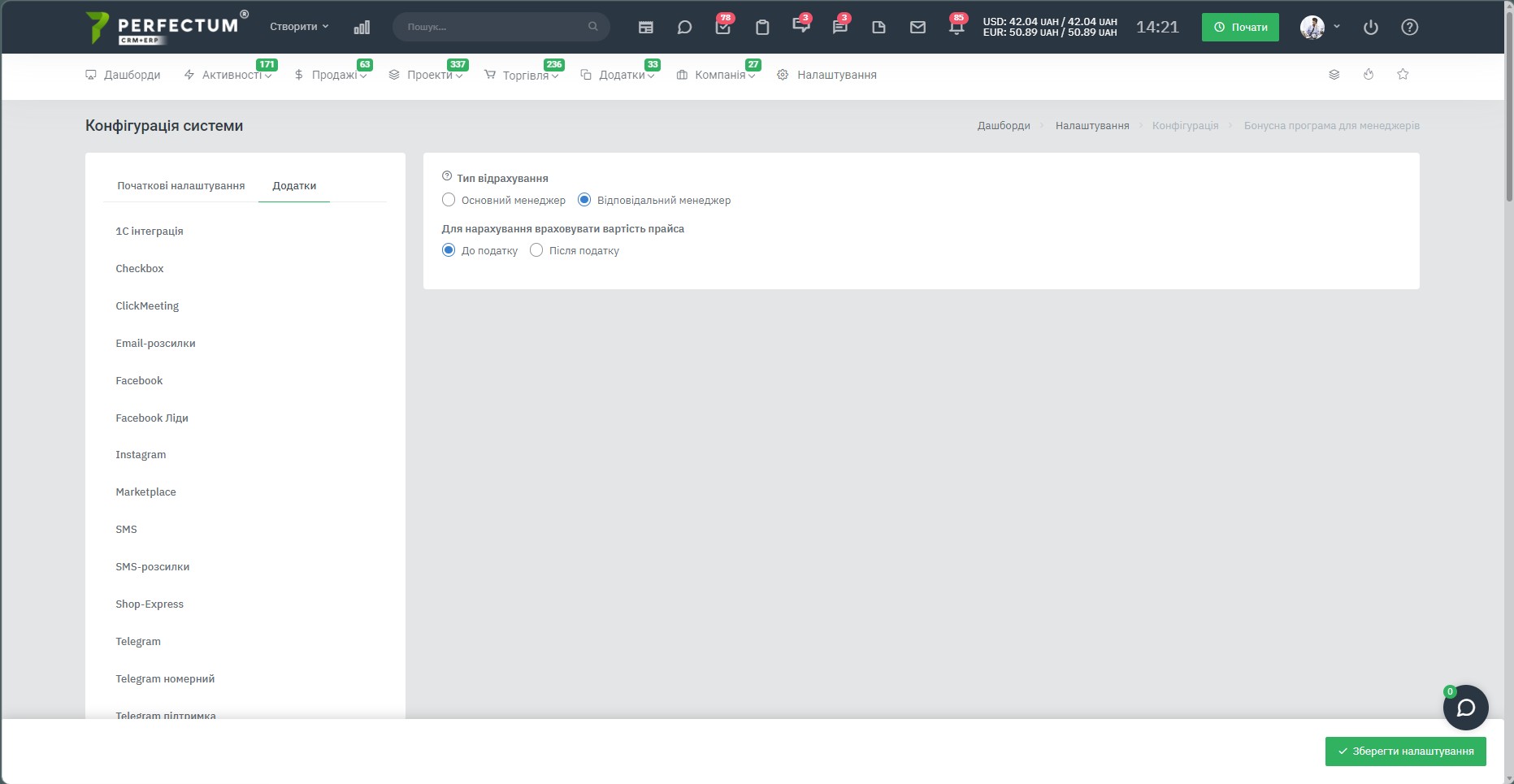Screen dimensions: 1514x784
Task: Open Checkbox settings item
Action: [140, 269]
